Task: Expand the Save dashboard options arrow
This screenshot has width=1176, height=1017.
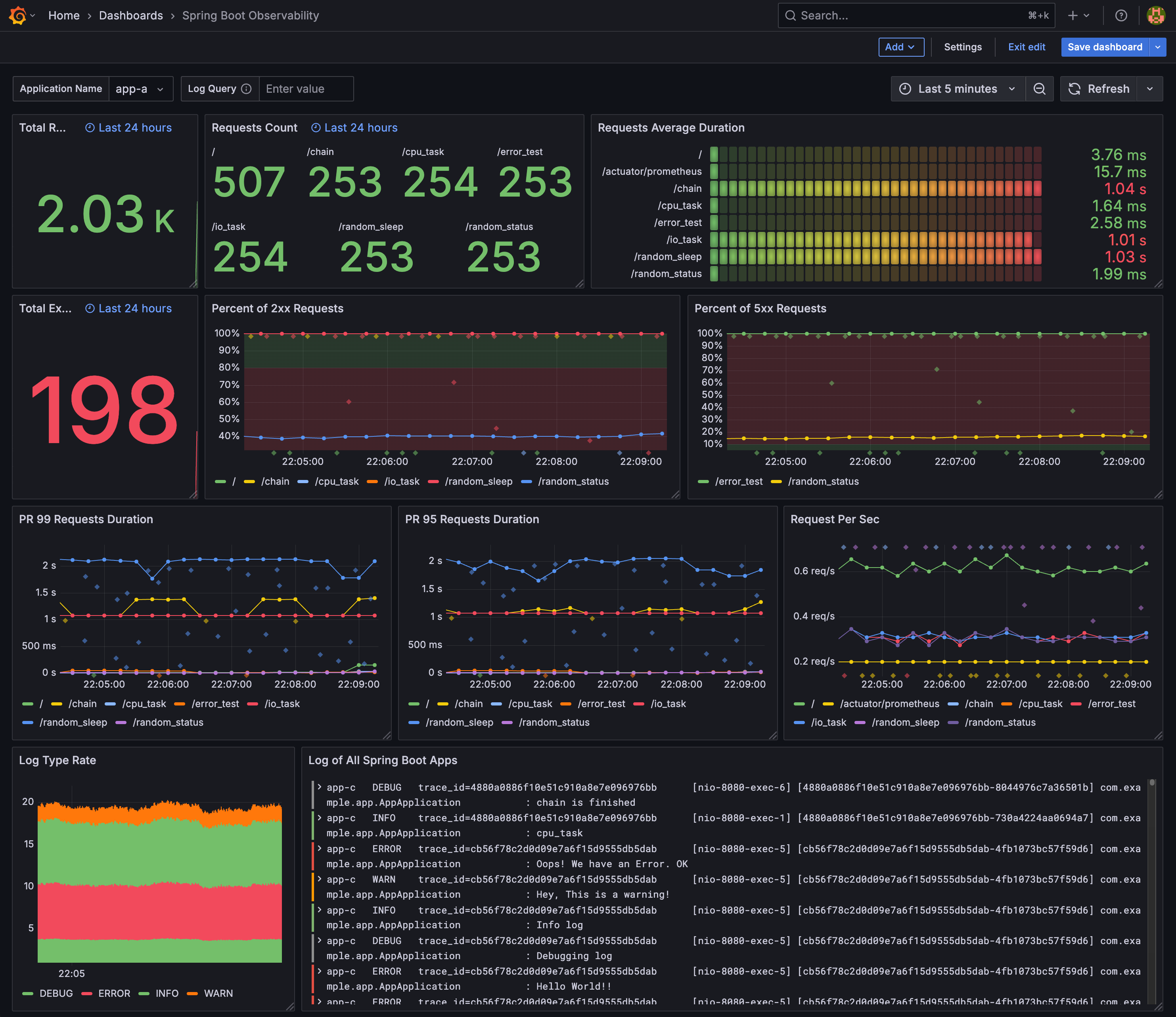Action: tap(1157, 47)
